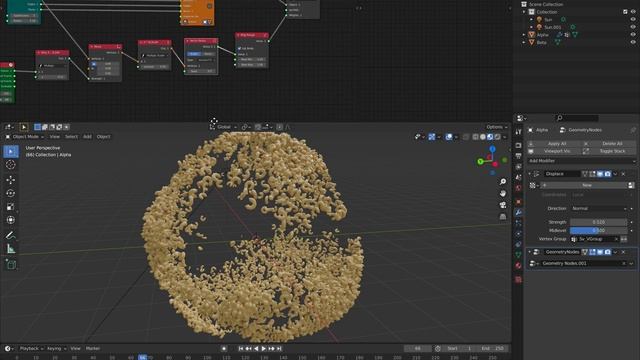Switch to solid viewport shading
The width and height of the screenshot is (640, 360).
click(x=483, y=137)
